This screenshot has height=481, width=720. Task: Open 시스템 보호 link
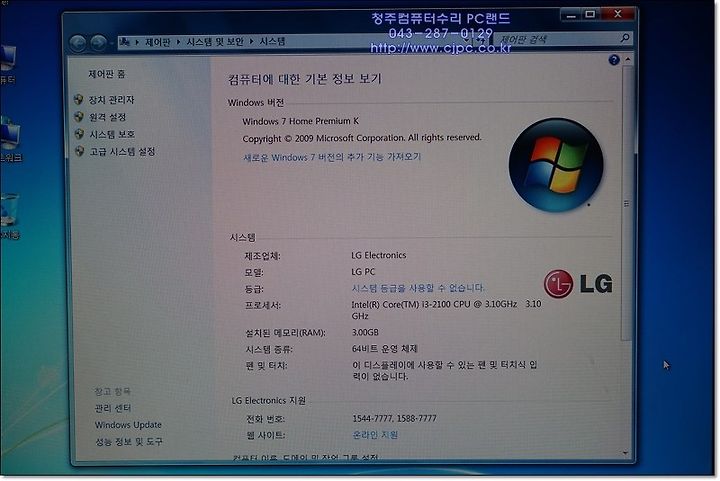pos(112,134)
